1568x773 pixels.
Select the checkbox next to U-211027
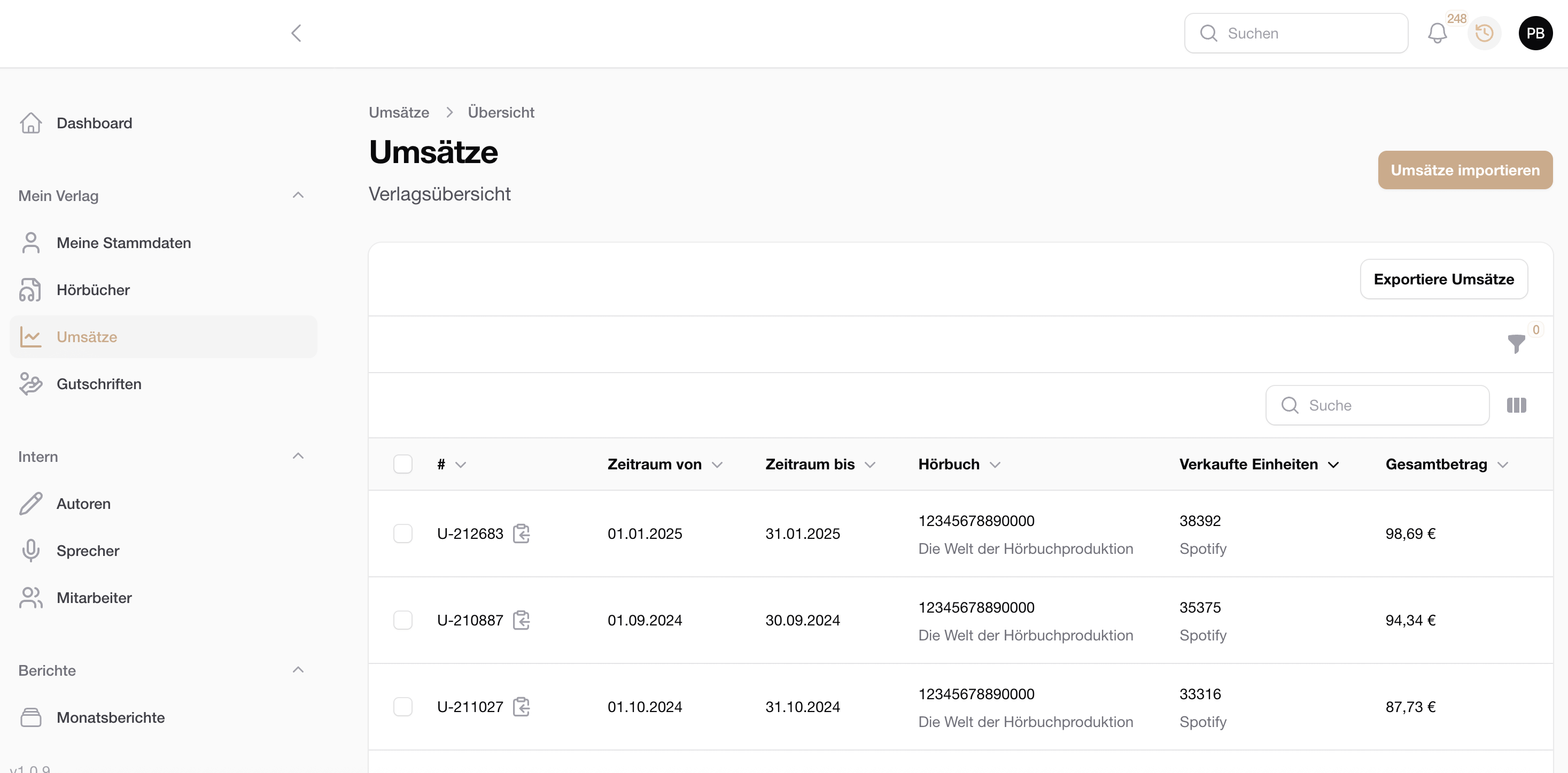[x=403, y=707]
